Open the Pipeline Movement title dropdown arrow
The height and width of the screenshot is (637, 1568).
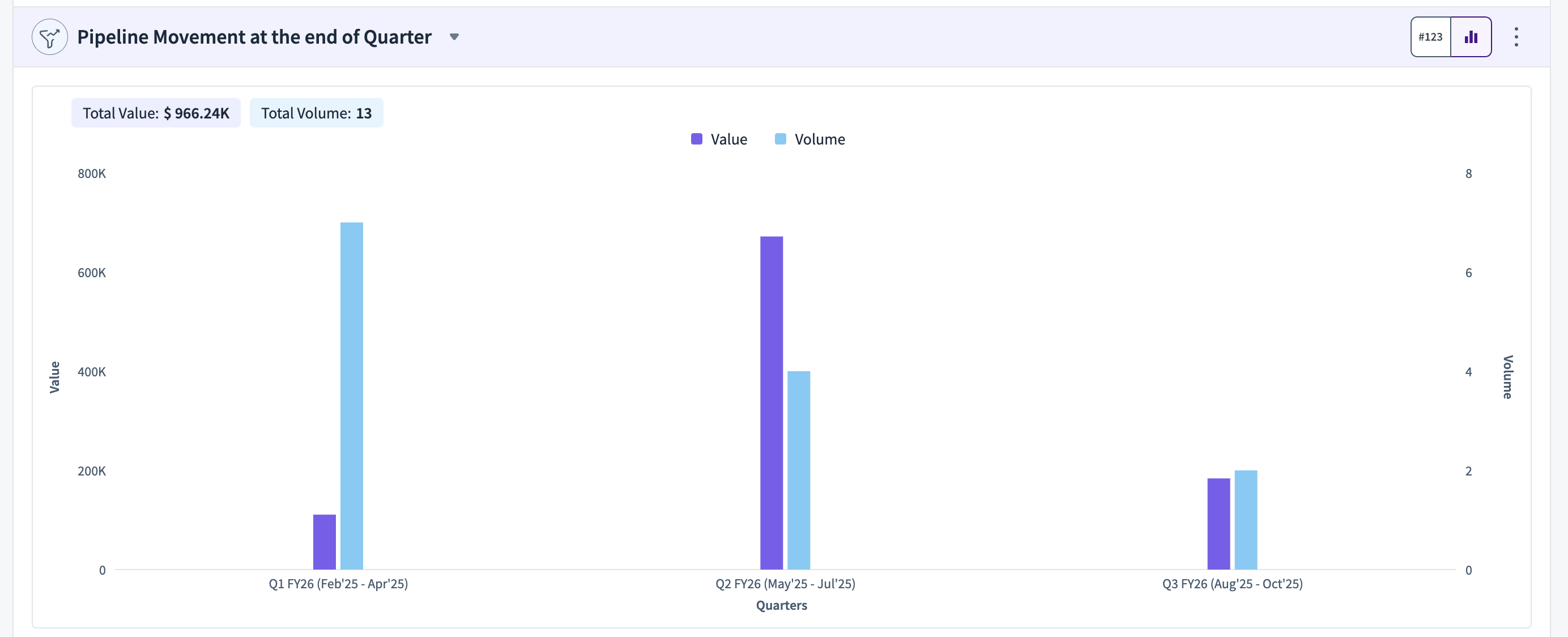click(x=454, y=37)
